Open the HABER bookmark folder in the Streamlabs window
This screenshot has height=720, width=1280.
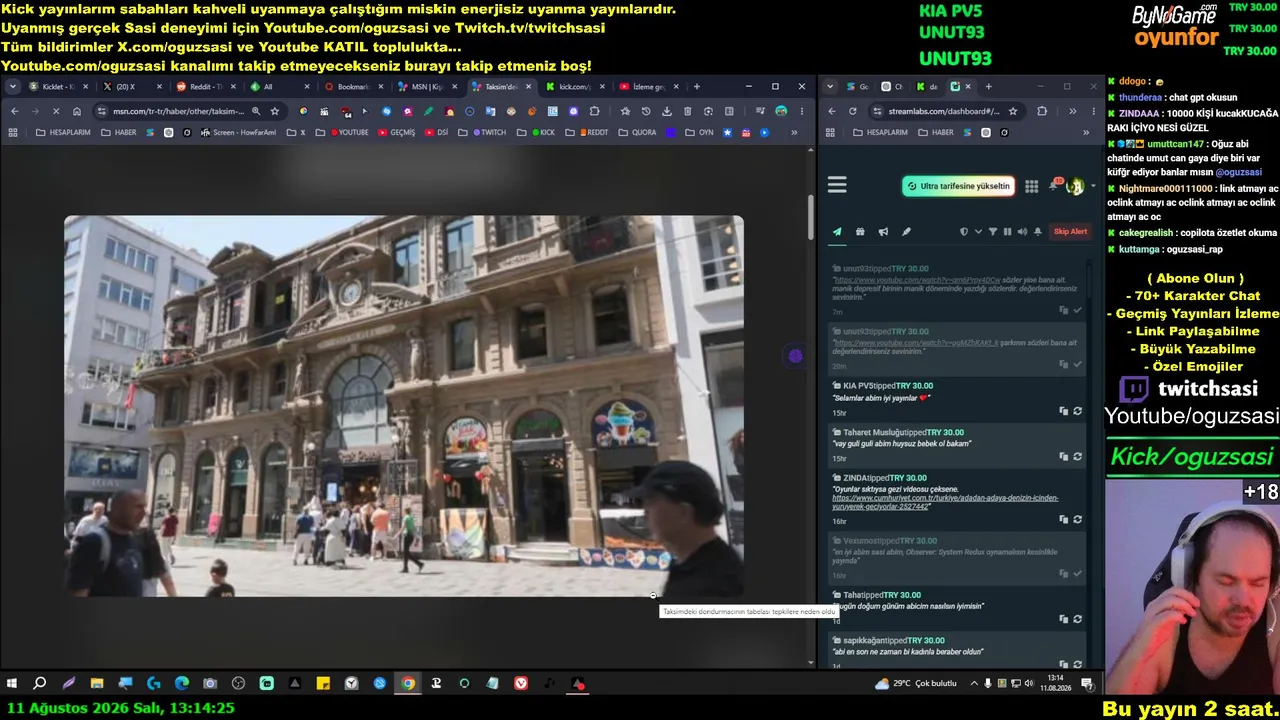(935, 133)
